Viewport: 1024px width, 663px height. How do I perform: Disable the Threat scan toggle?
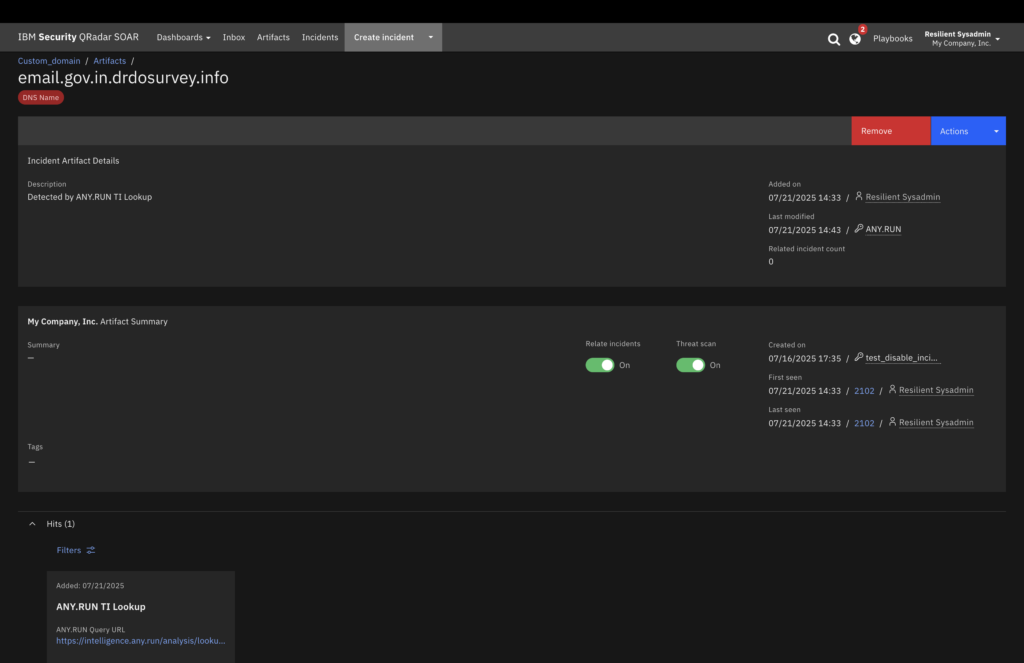tap(690, 365)
